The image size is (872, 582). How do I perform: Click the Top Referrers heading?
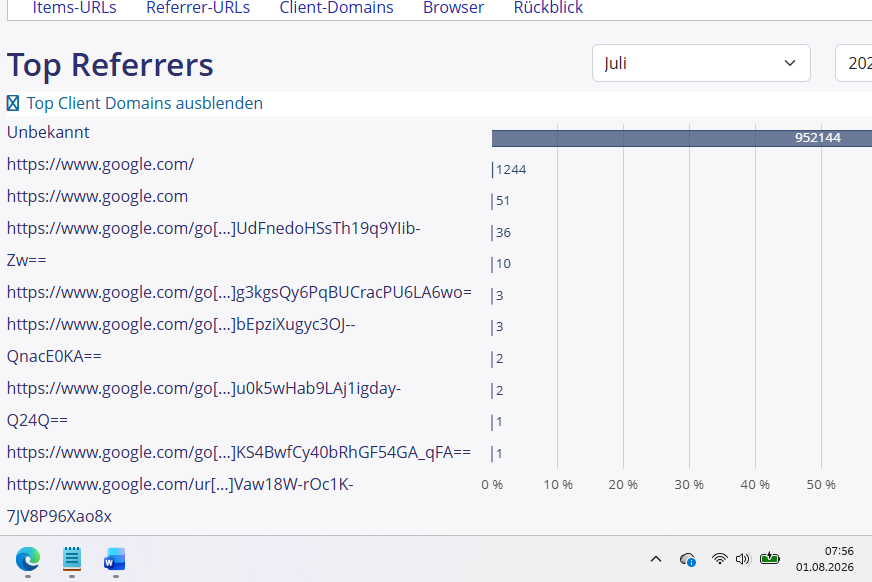tap(110, 65)
